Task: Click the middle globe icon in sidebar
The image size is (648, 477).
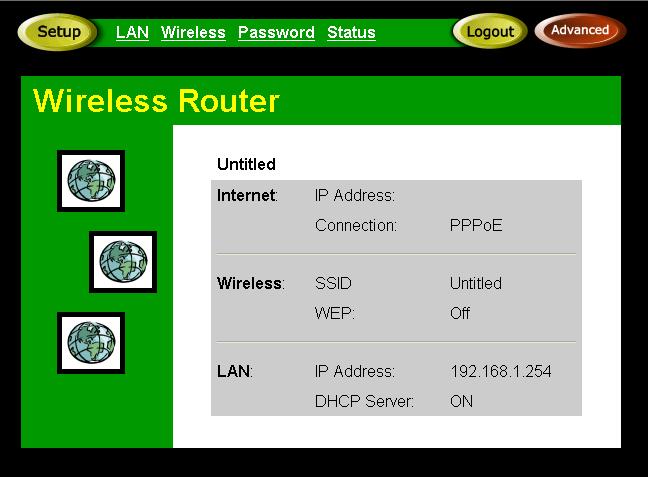Action: point(123,262)
